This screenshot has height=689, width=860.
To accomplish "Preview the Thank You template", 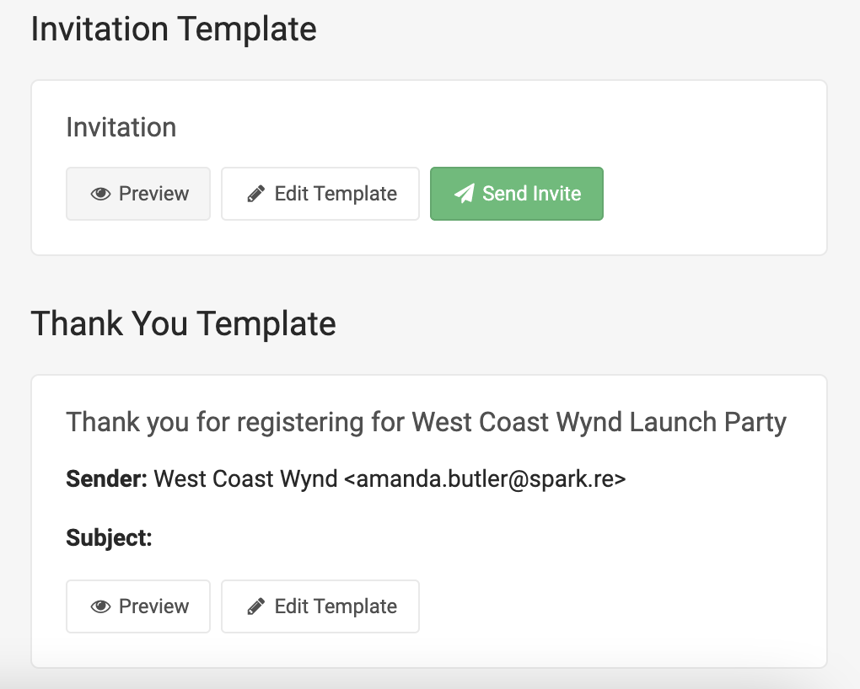I will (x=138, y=606).
